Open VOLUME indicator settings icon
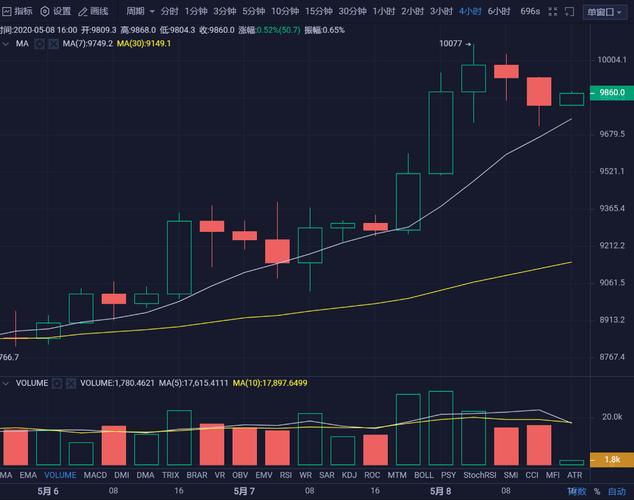The image size is (634, 500). click(x=57, y=382)
